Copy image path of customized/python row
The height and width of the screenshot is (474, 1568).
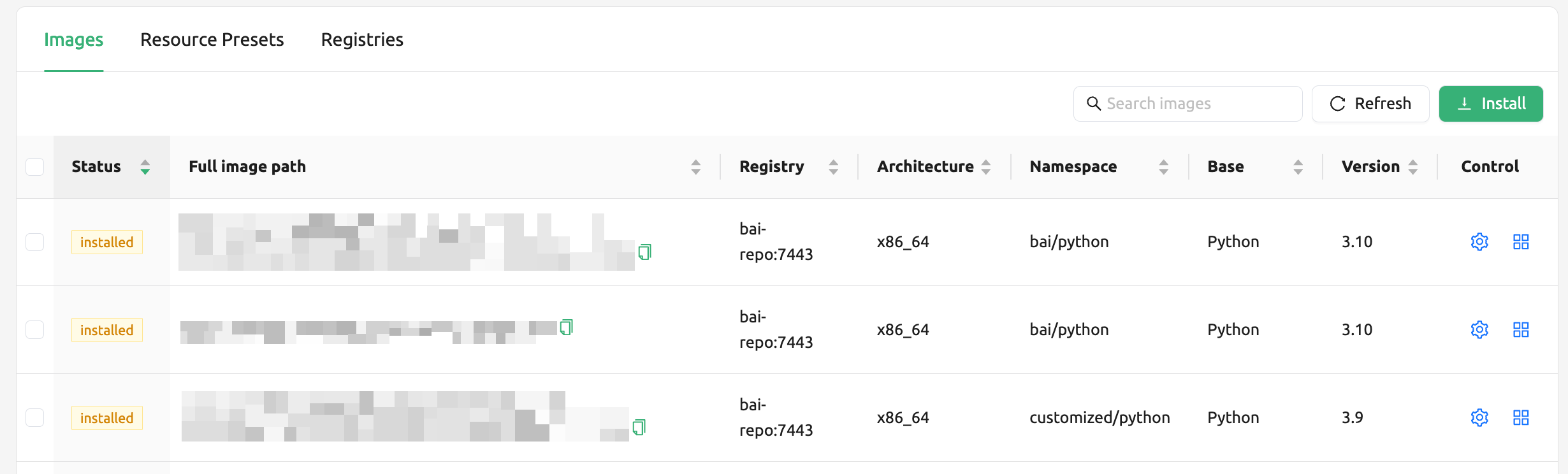[x=639, y=427]
